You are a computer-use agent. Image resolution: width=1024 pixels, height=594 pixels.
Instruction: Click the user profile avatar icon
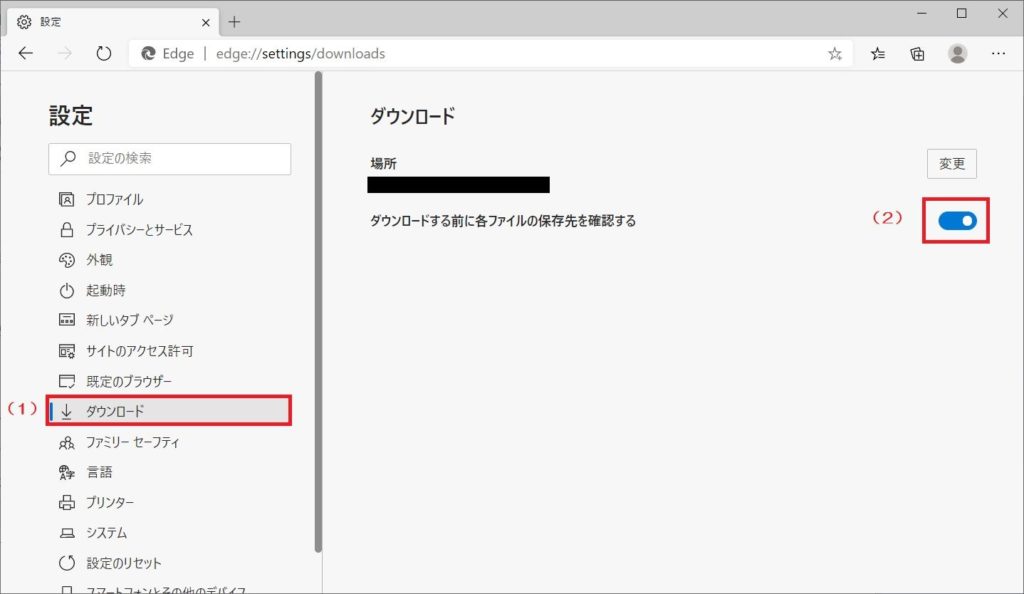957,54
